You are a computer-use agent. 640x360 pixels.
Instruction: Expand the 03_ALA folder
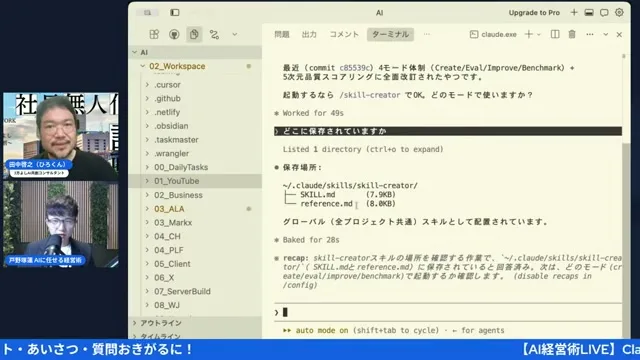click(195, 209)
